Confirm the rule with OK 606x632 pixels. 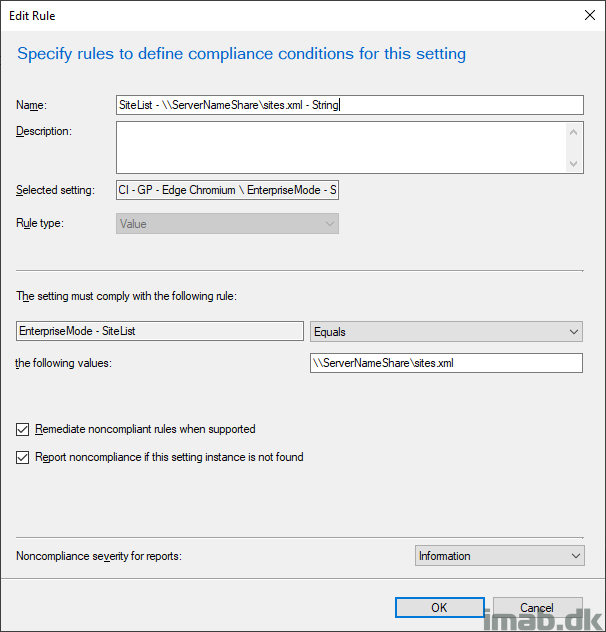(x=439, y=607)
